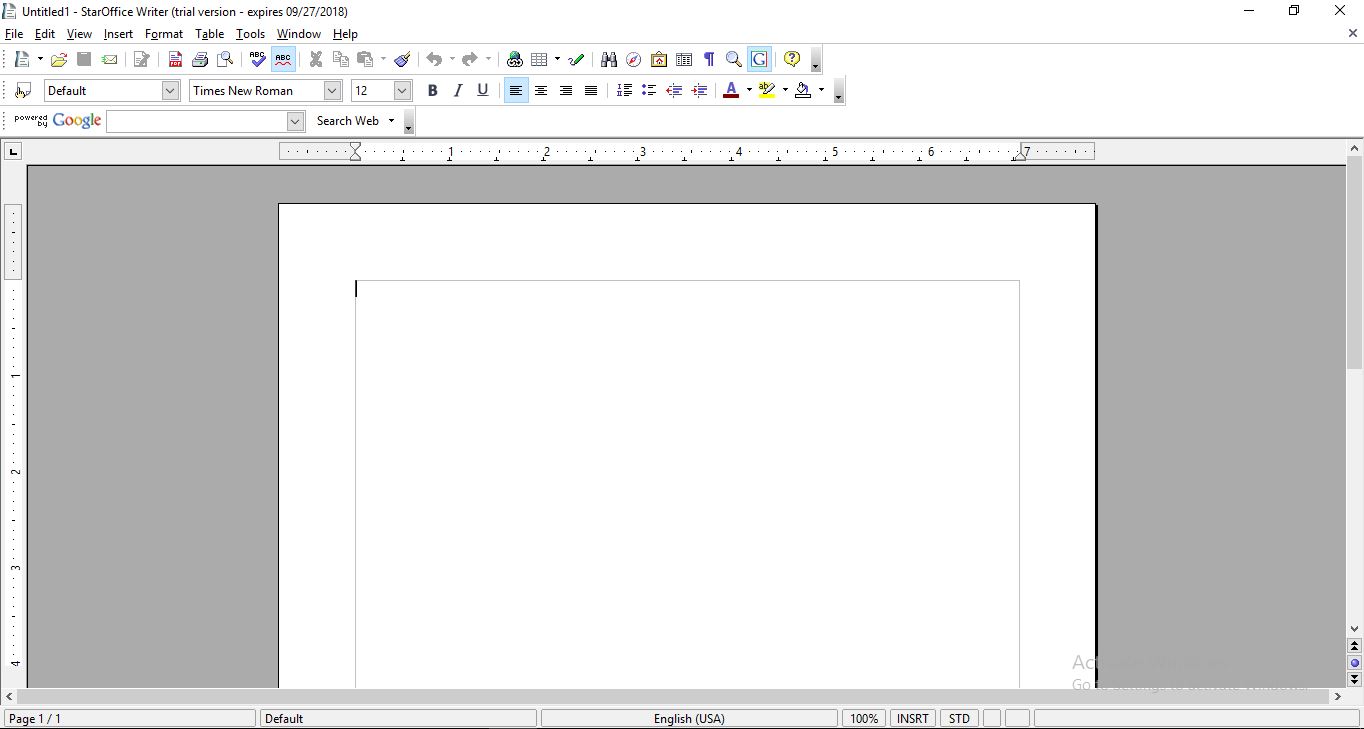Image resolution: width=1364 pixels, height=729 pixels.
Task: Open the Table menu
Action: (x=209, y=33)
